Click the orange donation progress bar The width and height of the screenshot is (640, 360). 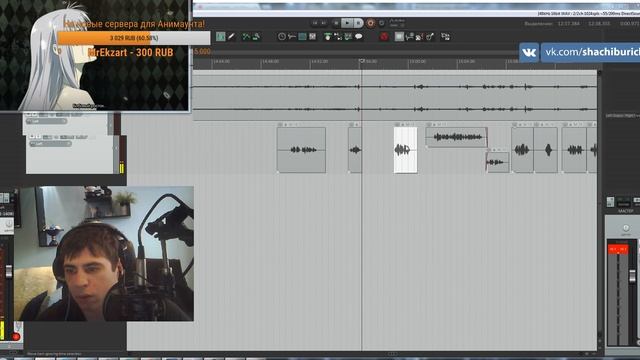(134, 38)
